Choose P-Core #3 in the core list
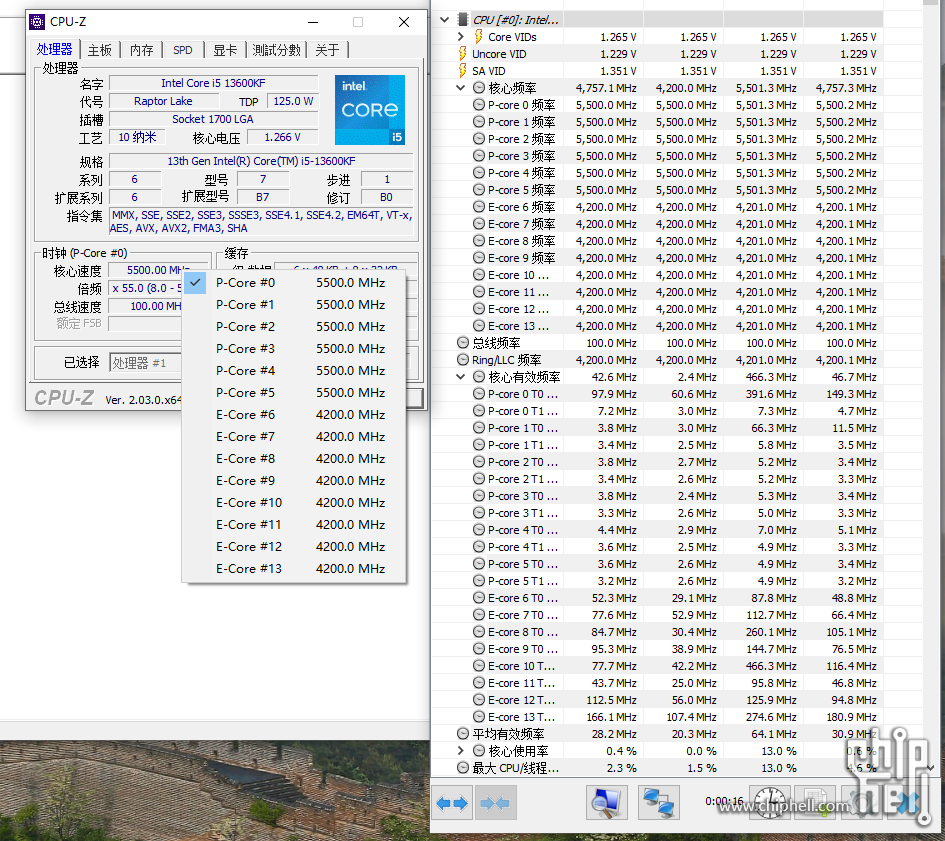Screen dimensions: 945x841 [x=294, y=348]
